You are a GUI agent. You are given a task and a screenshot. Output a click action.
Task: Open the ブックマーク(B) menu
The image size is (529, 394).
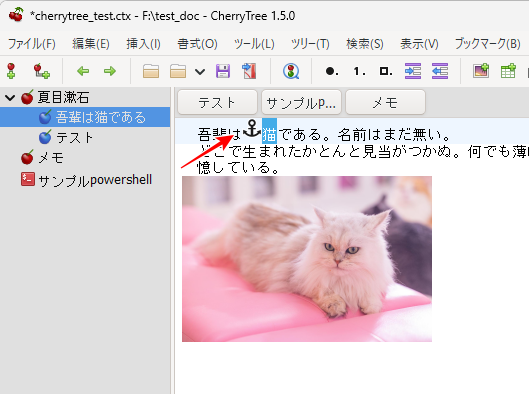tap(488, 44)
